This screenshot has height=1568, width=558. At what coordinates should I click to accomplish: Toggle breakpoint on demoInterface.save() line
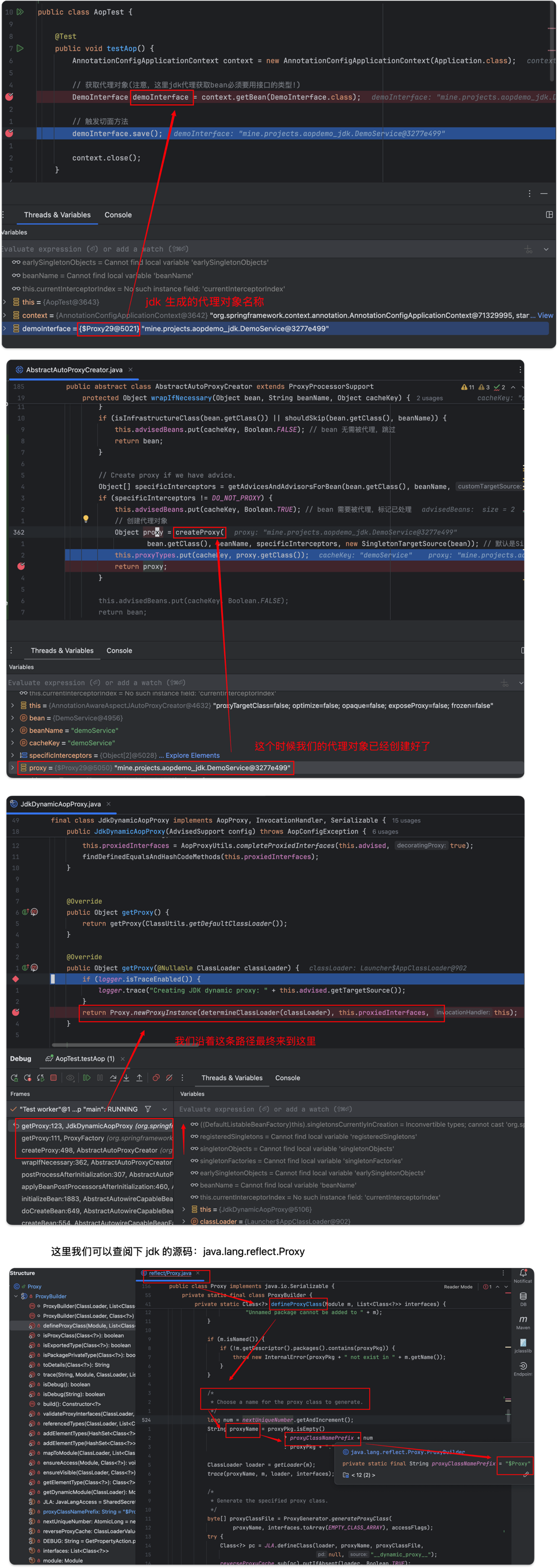(9, 133)
